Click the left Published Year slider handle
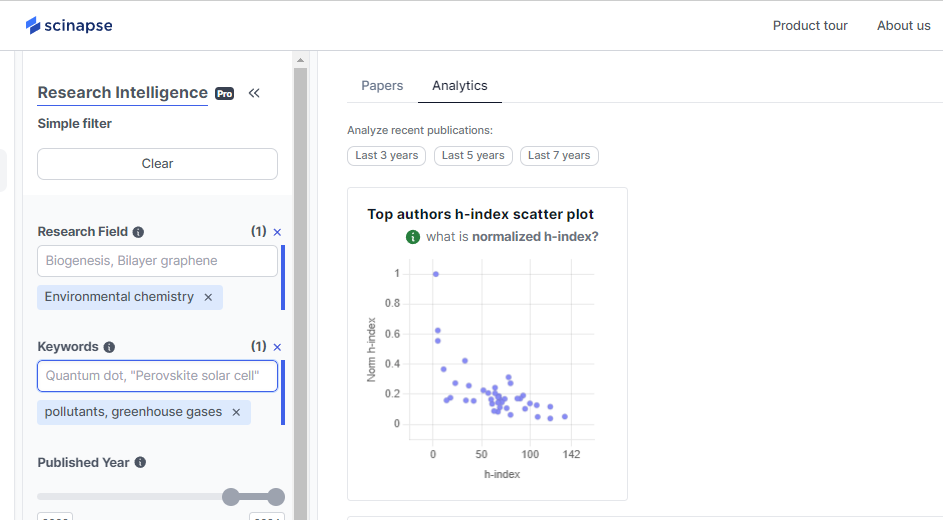 (x=230, y=497)
